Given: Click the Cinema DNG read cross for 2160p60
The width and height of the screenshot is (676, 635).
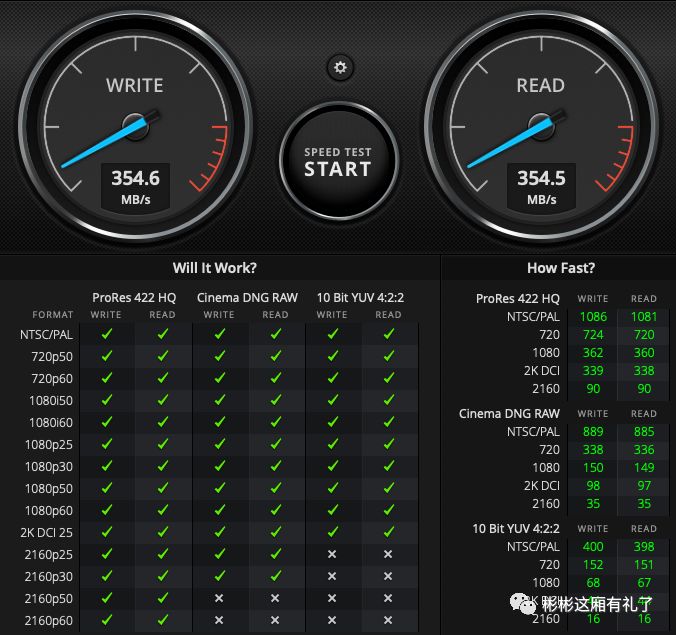Looking at the screenshot, I should (x=275, y=620).
